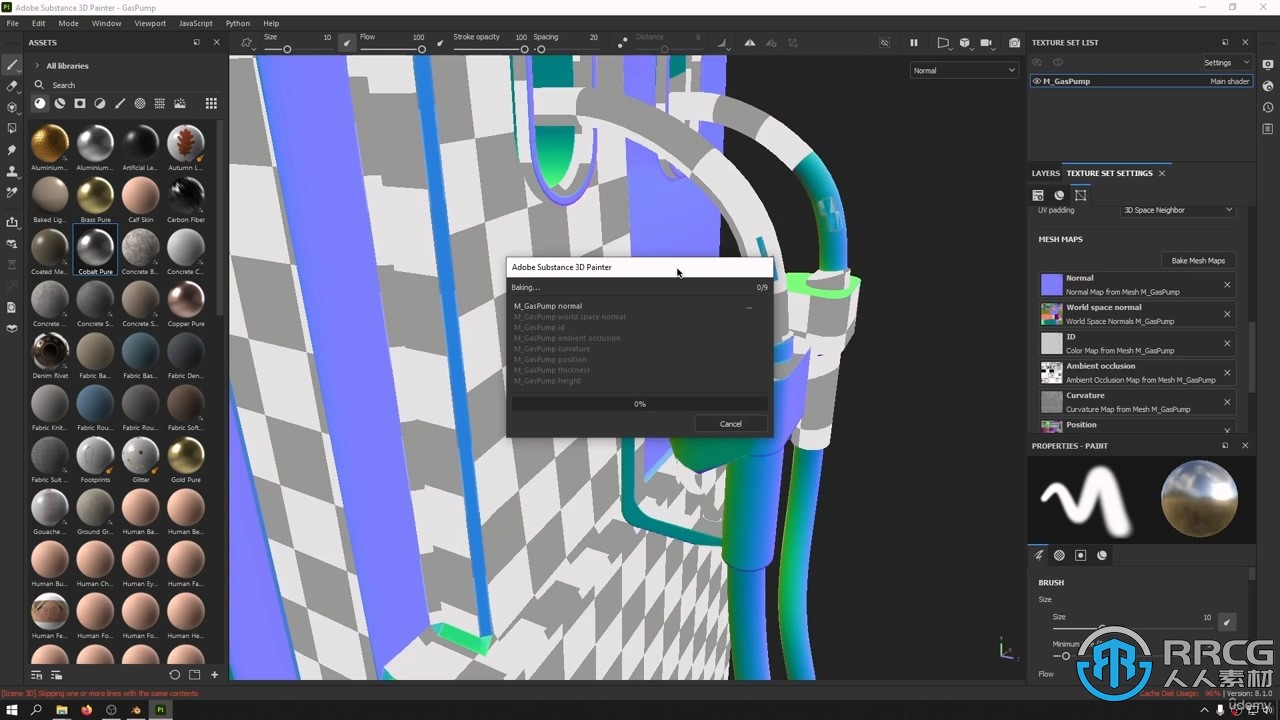Select the Material picker eyedropper tool

click(12, 192)
